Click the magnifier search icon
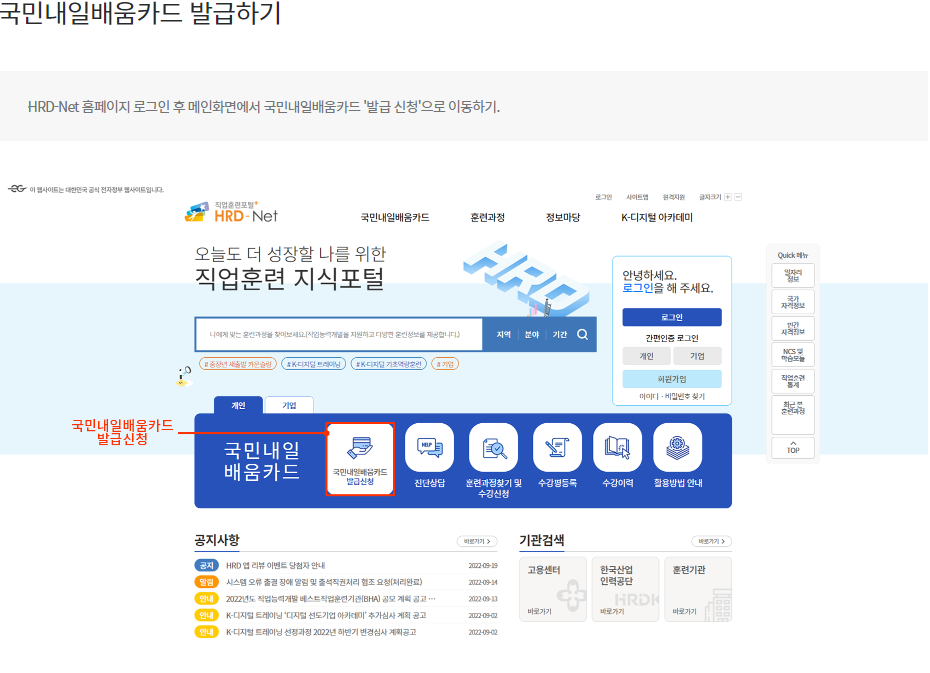The image size is (930, 673). click(582, 334)
